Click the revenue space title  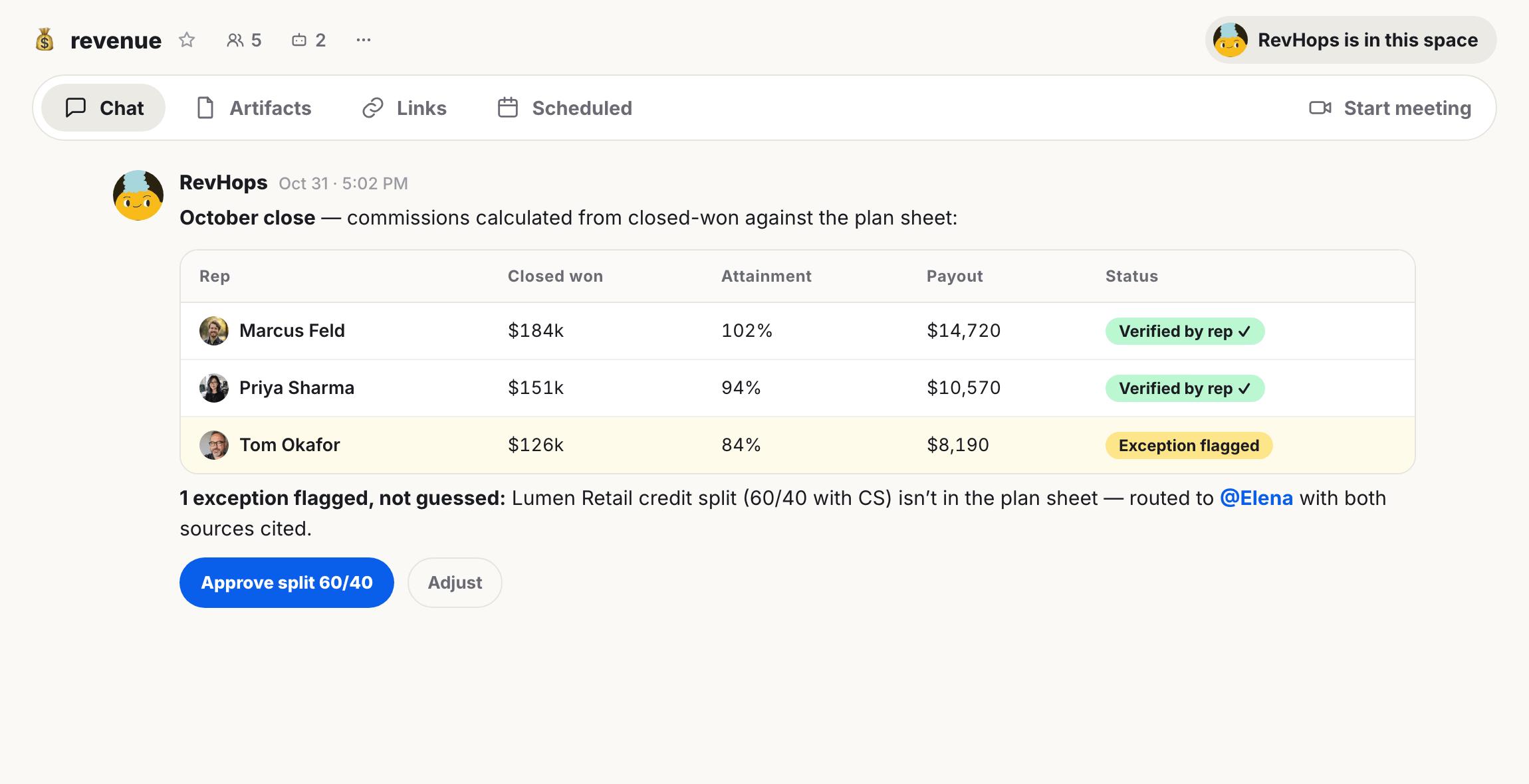pyautogui.click(x=116, y=41)
